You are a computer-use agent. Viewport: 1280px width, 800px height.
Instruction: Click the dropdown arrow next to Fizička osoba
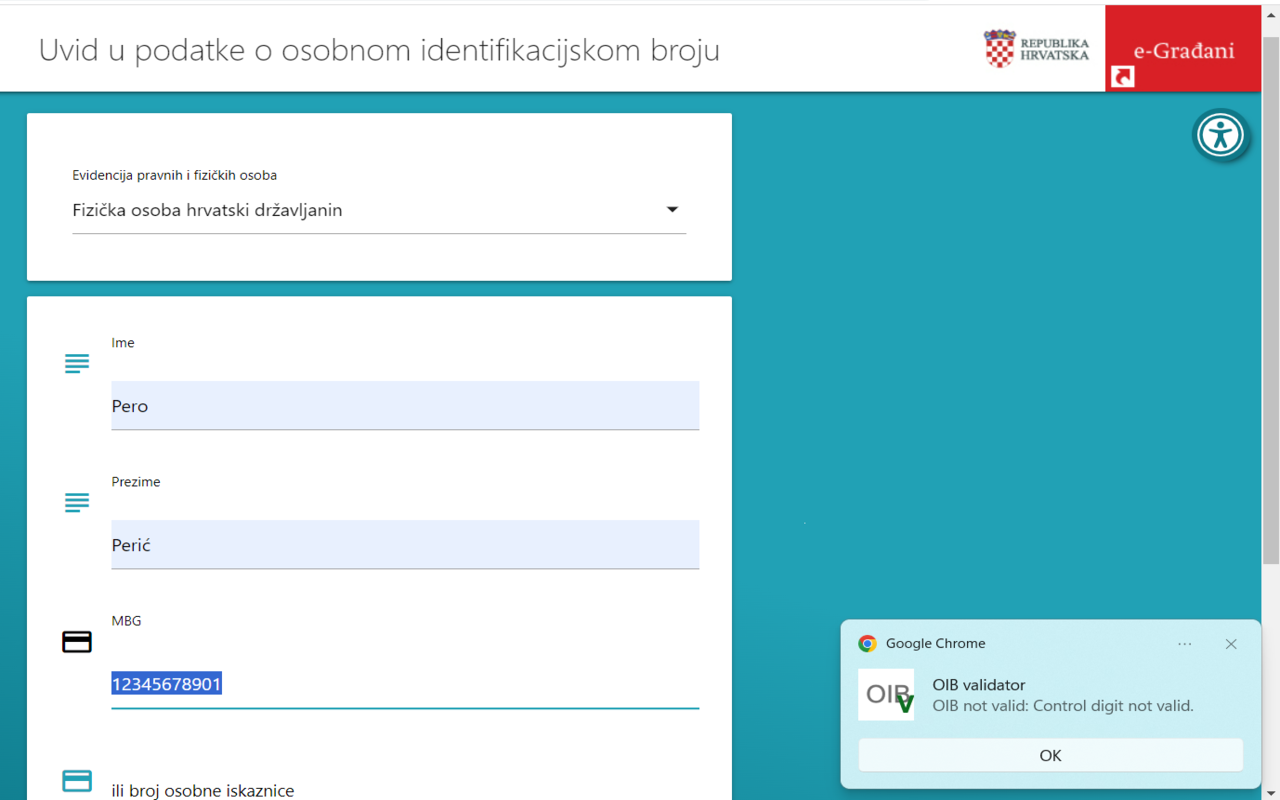coord(672,210)
